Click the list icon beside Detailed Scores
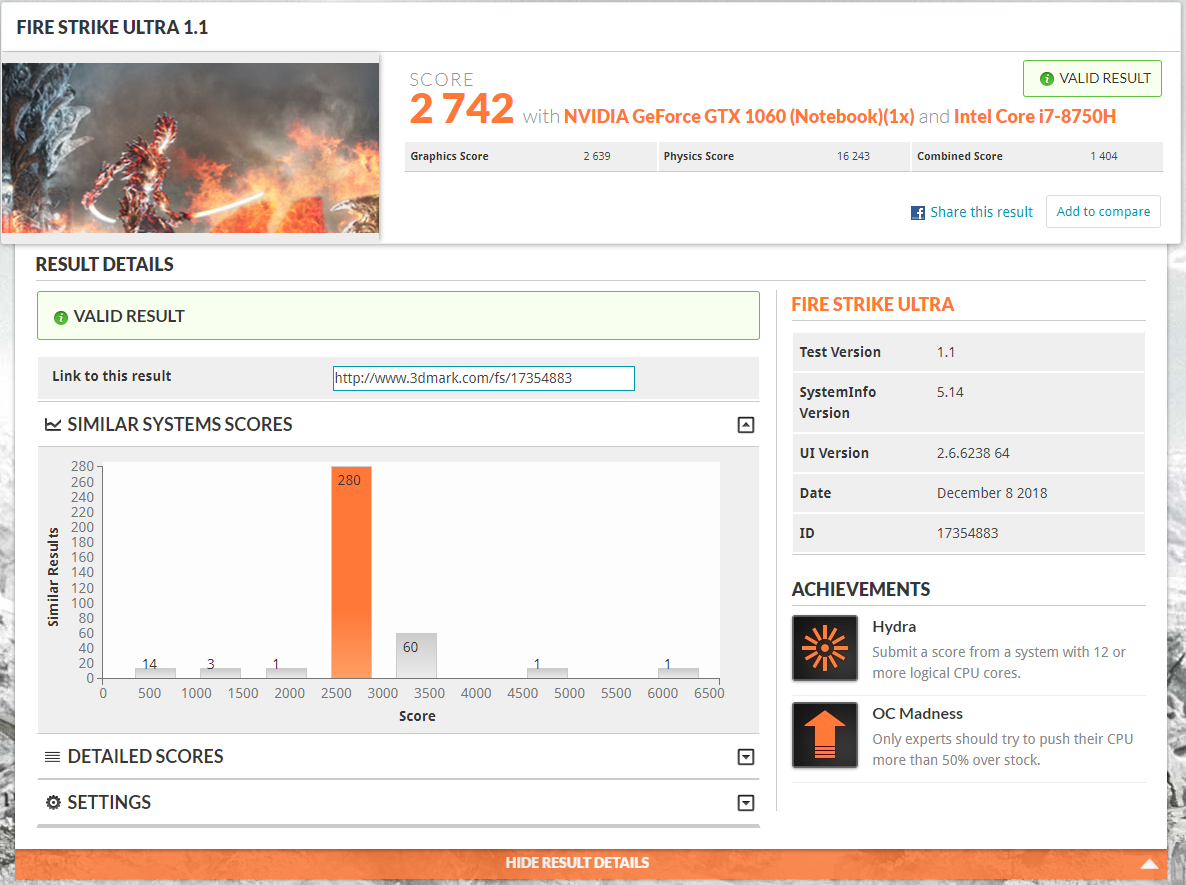The height and width of the screenshot is (885, 1186). click(52, 756)
